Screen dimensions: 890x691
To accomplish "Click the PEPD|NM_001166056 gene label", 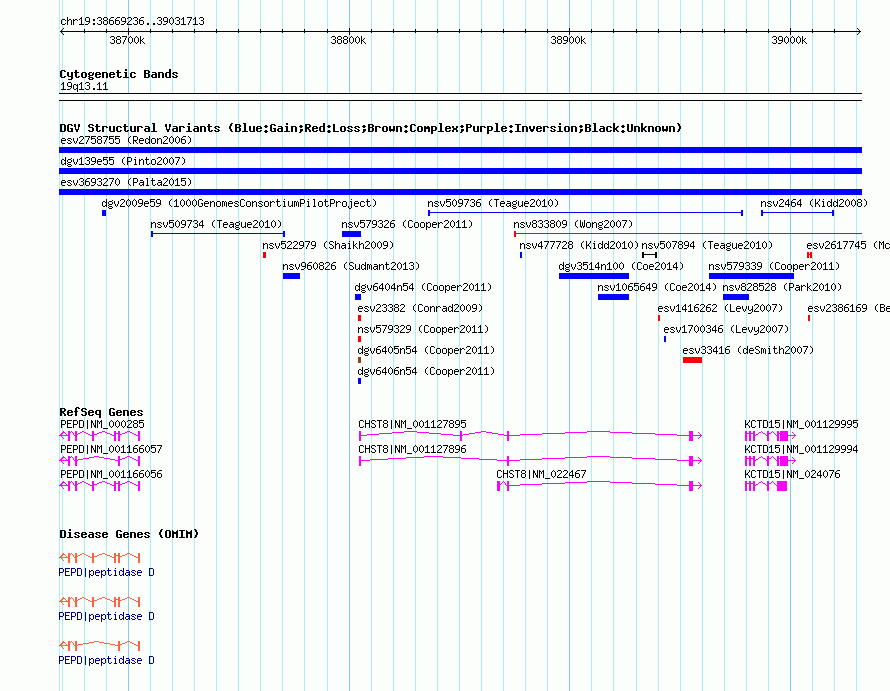I will (x=111, y=474).
